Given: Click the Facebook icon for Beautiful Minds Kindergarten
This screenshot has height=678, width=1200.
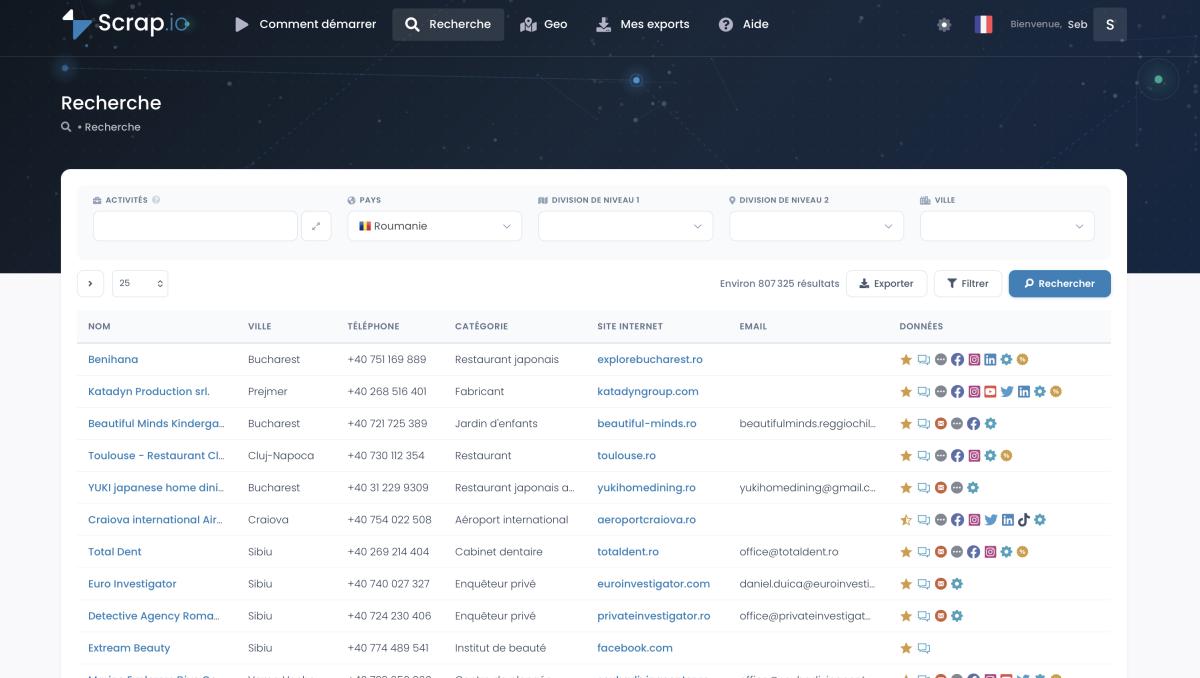Looking at the screenshot, I should point(973,424).
